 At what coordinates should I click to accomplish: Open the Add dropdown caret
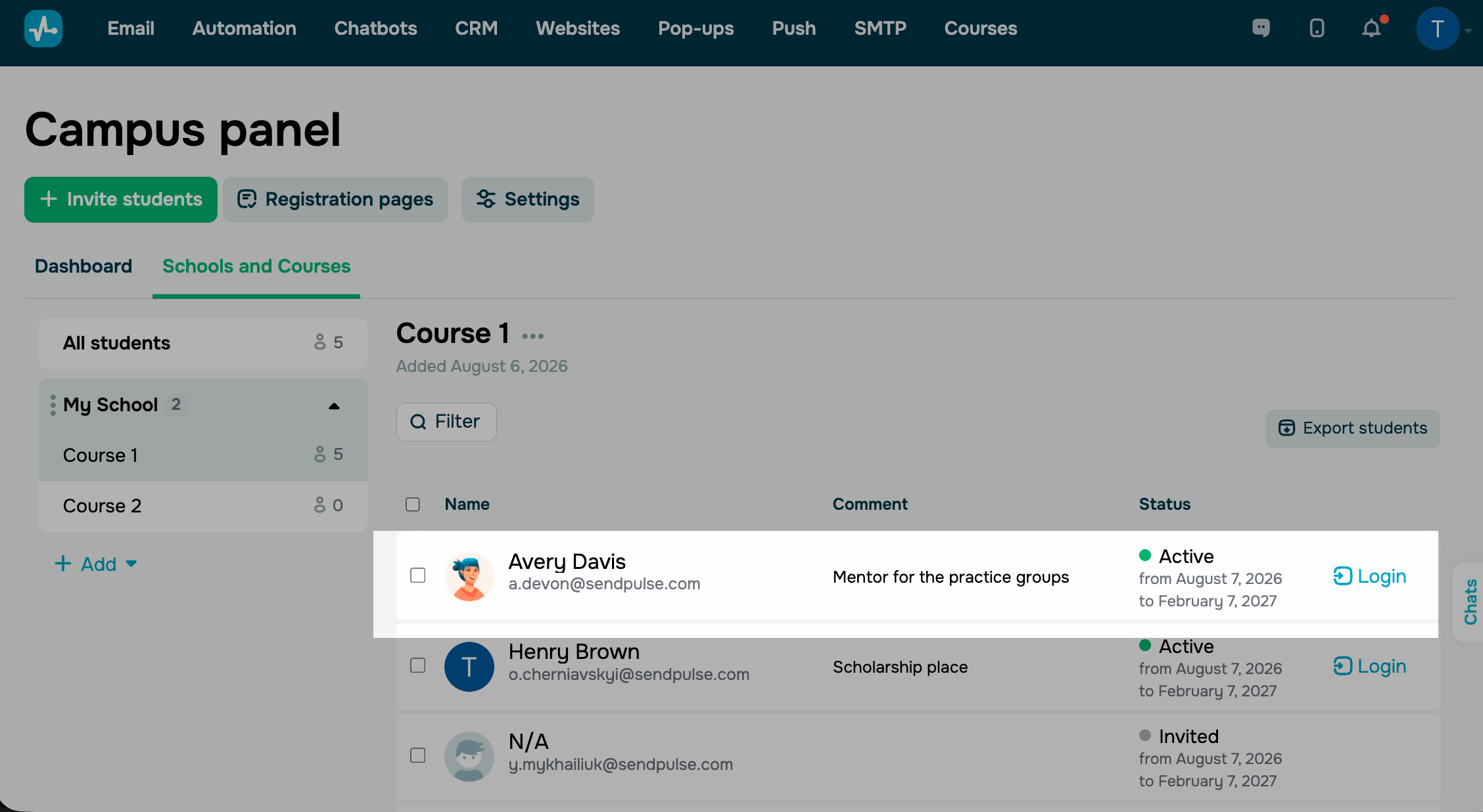[x=131, y=564]
